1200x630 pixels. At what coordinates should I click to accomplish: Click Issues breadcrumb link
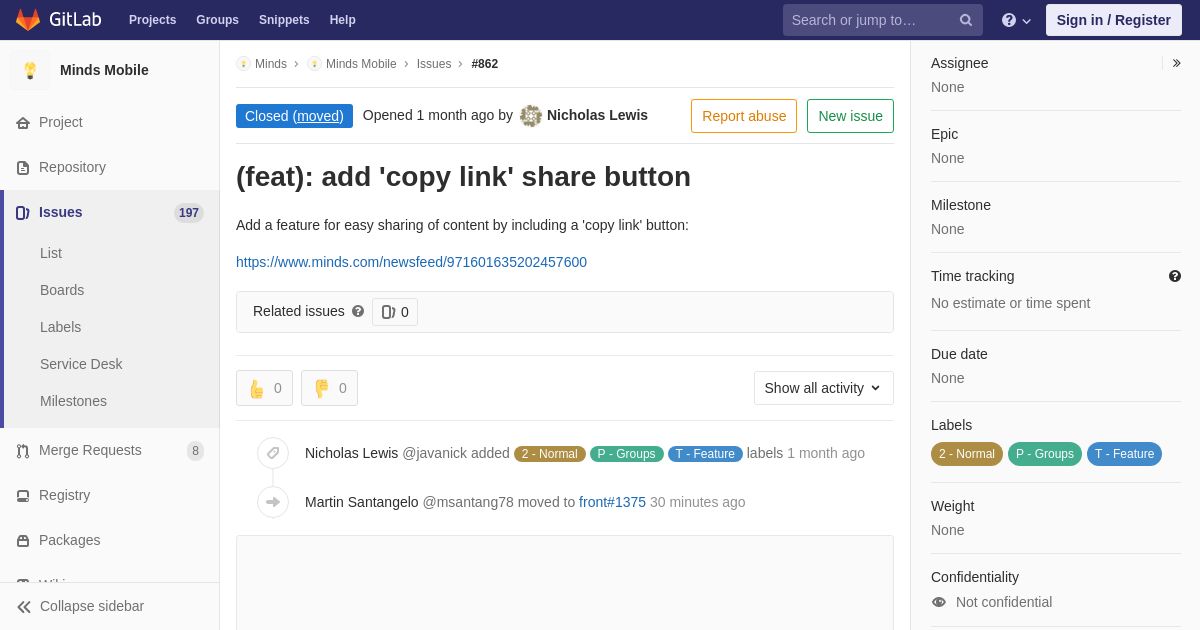click(x=434, y=64)
